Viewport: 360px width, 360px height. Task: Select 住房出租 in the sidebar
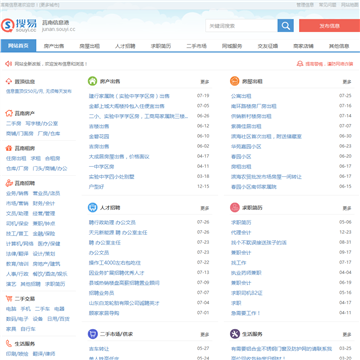16,159
